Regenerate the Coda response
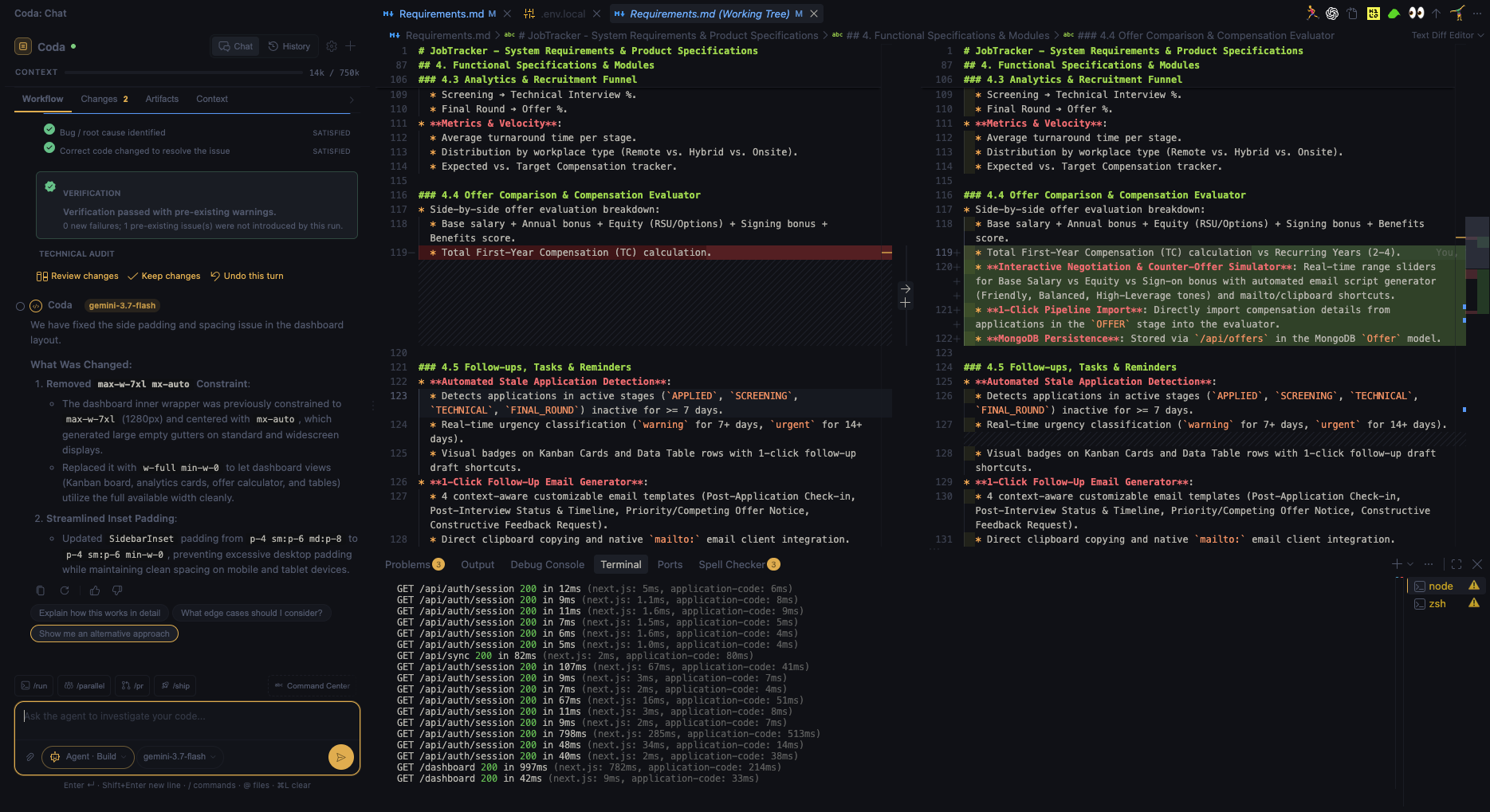The image size is (1490, 812). (x=65, y=590)
